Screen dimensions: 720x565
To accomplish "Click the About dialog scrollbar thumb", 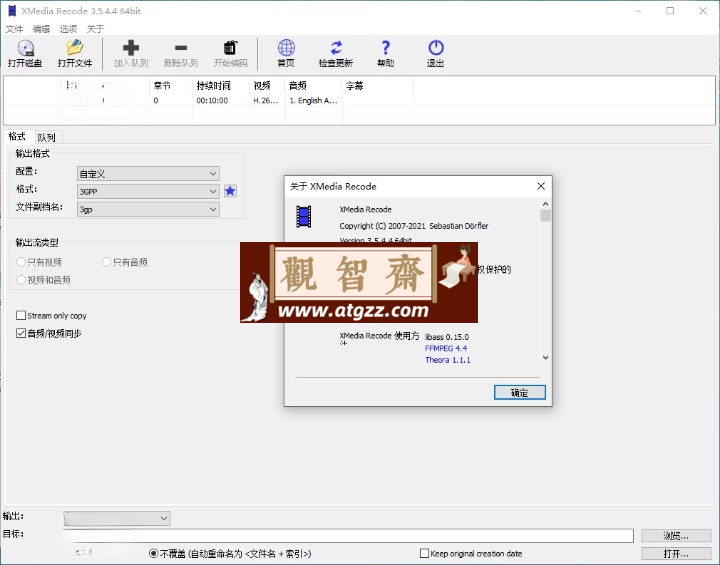I will click(x=546, y=216).
